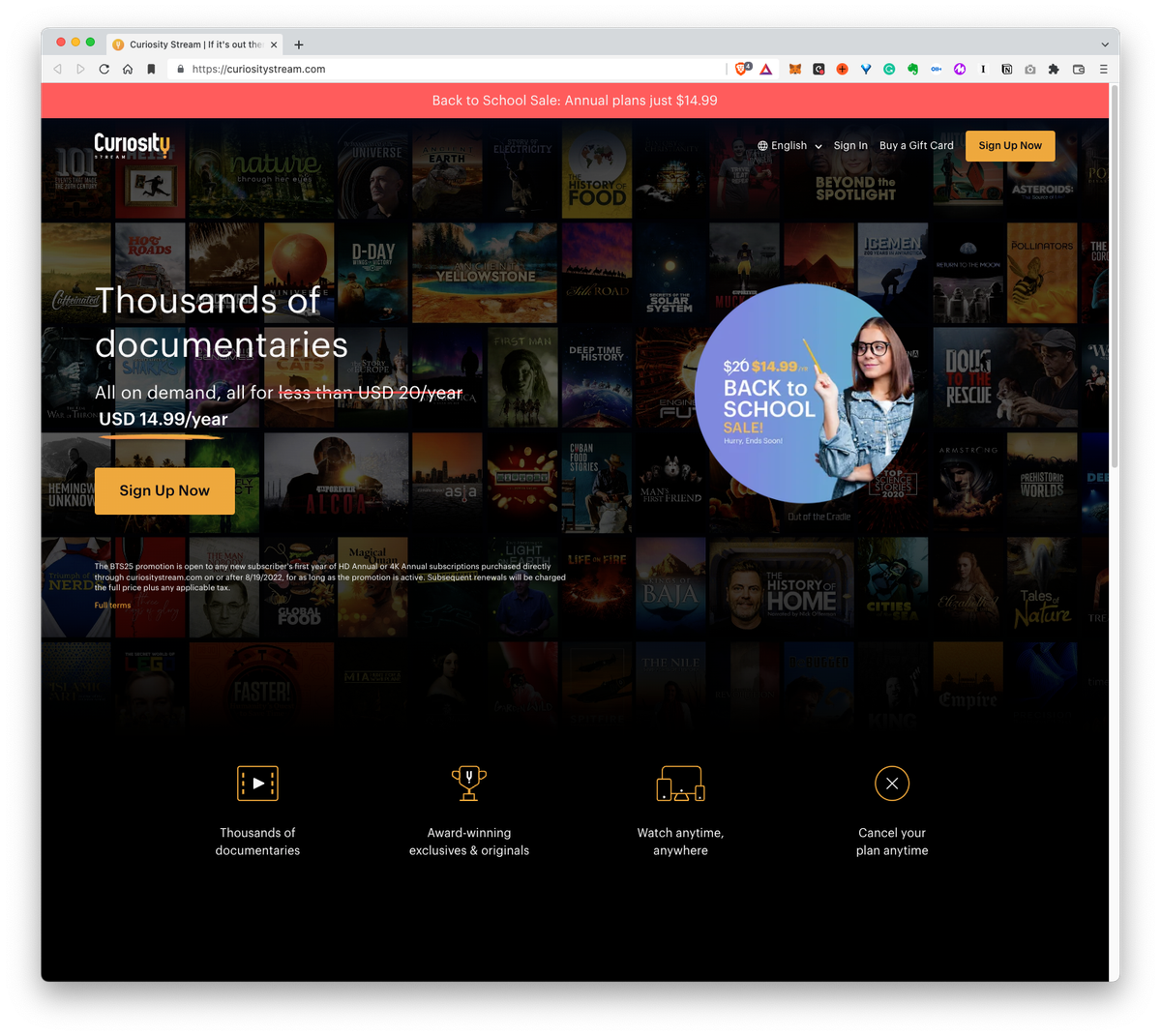
Task: Open the Grammarly extension
Action: pyautogui.click(x=889, y=69)
